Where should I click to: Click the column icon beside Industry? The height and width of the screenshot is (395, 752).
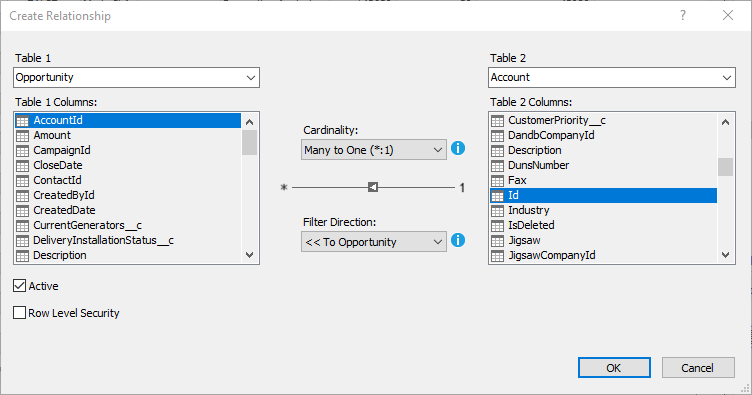(497, 210)
